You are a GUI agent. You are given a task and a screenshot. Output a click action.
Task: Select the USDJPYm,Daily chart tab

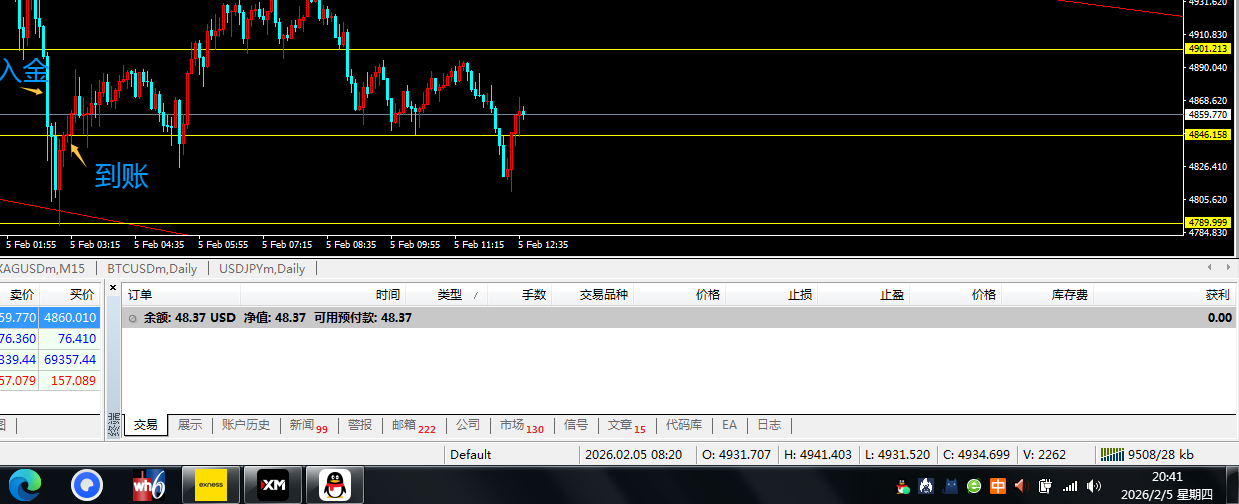pos(261,268)
